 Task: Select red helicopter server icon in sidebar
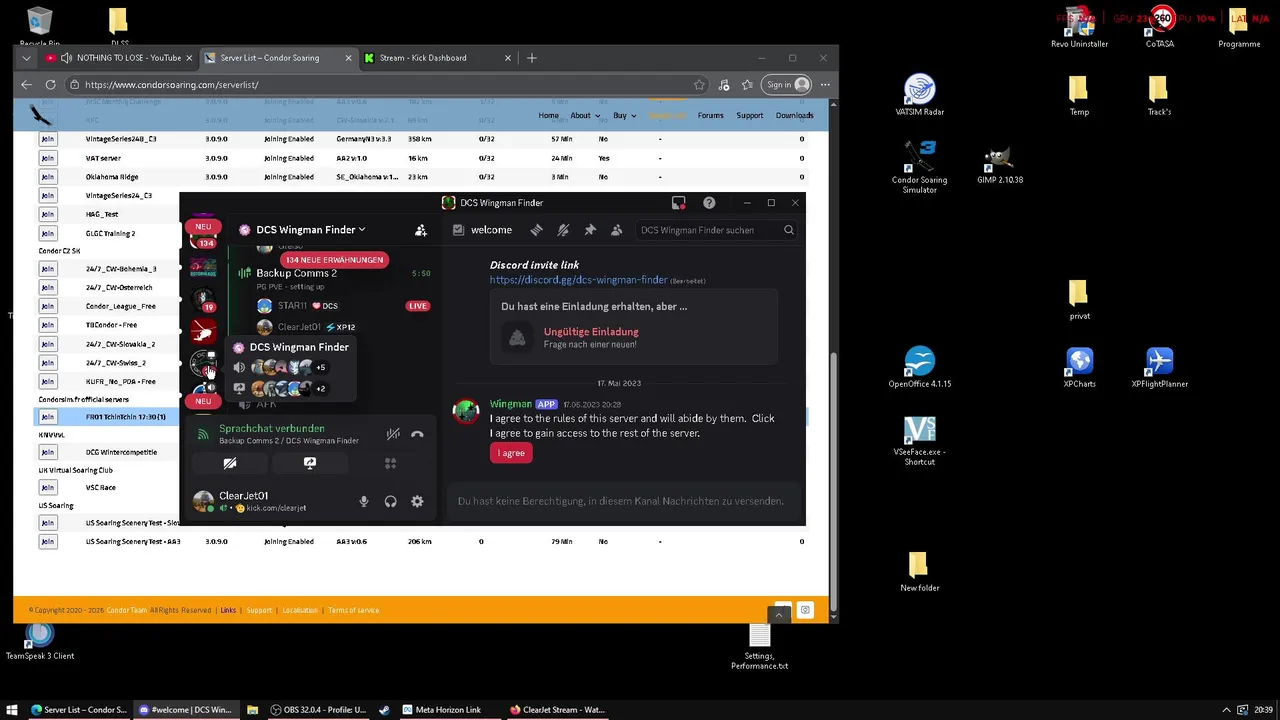click(203, 332)
